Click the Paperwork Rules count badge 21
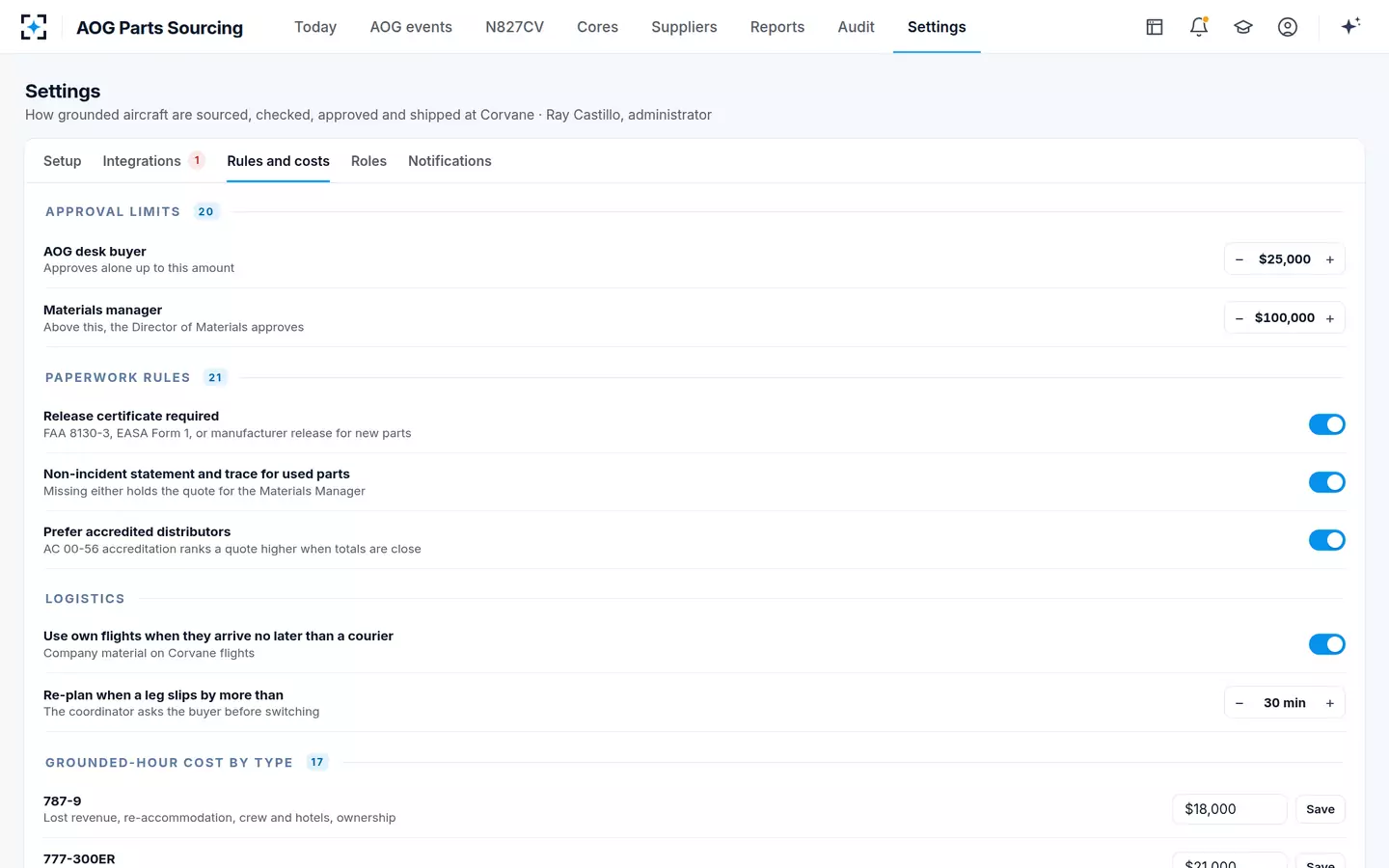Screen dimensions: 1389x868 (215, 378)
